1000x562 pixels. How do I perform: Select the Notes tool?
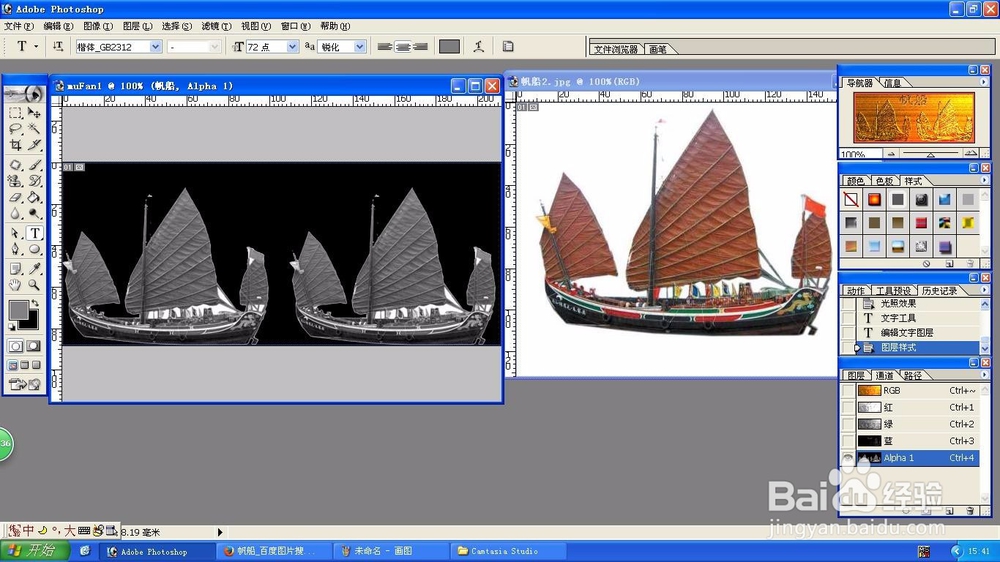coord(15,269)
